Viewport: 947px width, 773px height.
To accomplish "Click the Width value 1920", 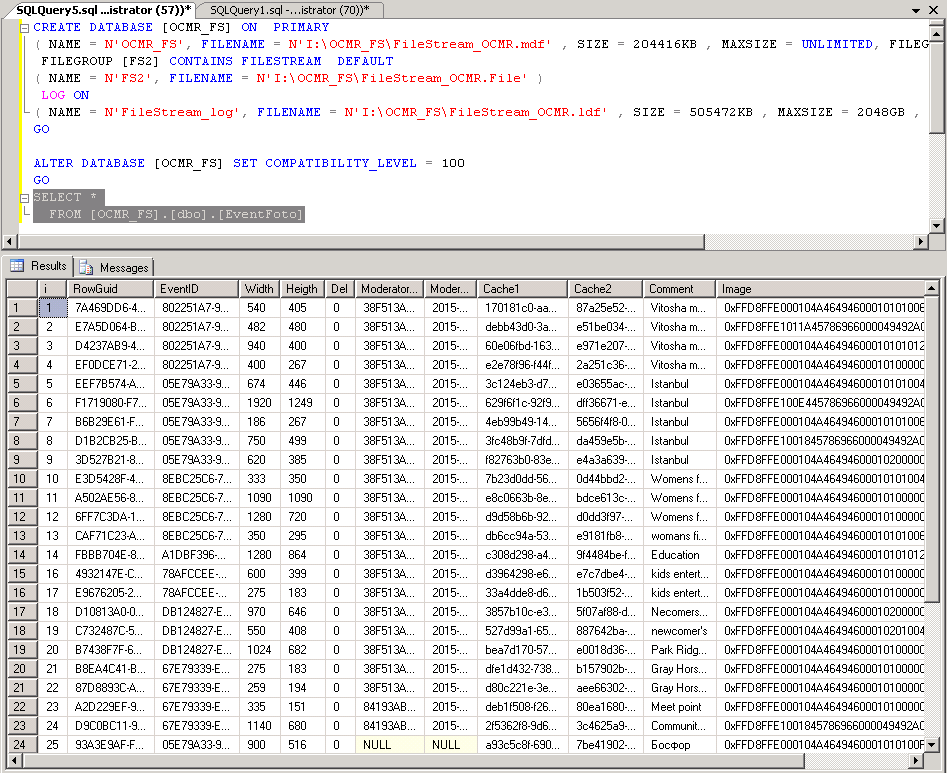I will click(258, 403).
